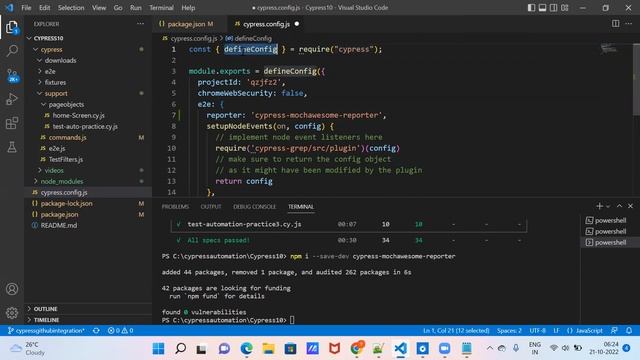
Task: Split the editor to the right
Action: pos(616,24)
